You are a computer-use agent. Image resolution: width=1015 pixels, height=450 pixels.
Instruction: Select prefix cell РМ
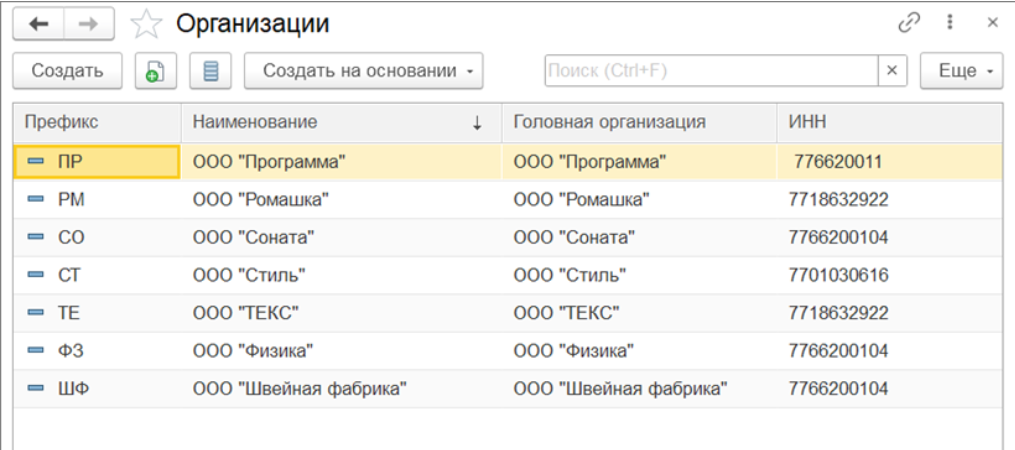[97, 200]
